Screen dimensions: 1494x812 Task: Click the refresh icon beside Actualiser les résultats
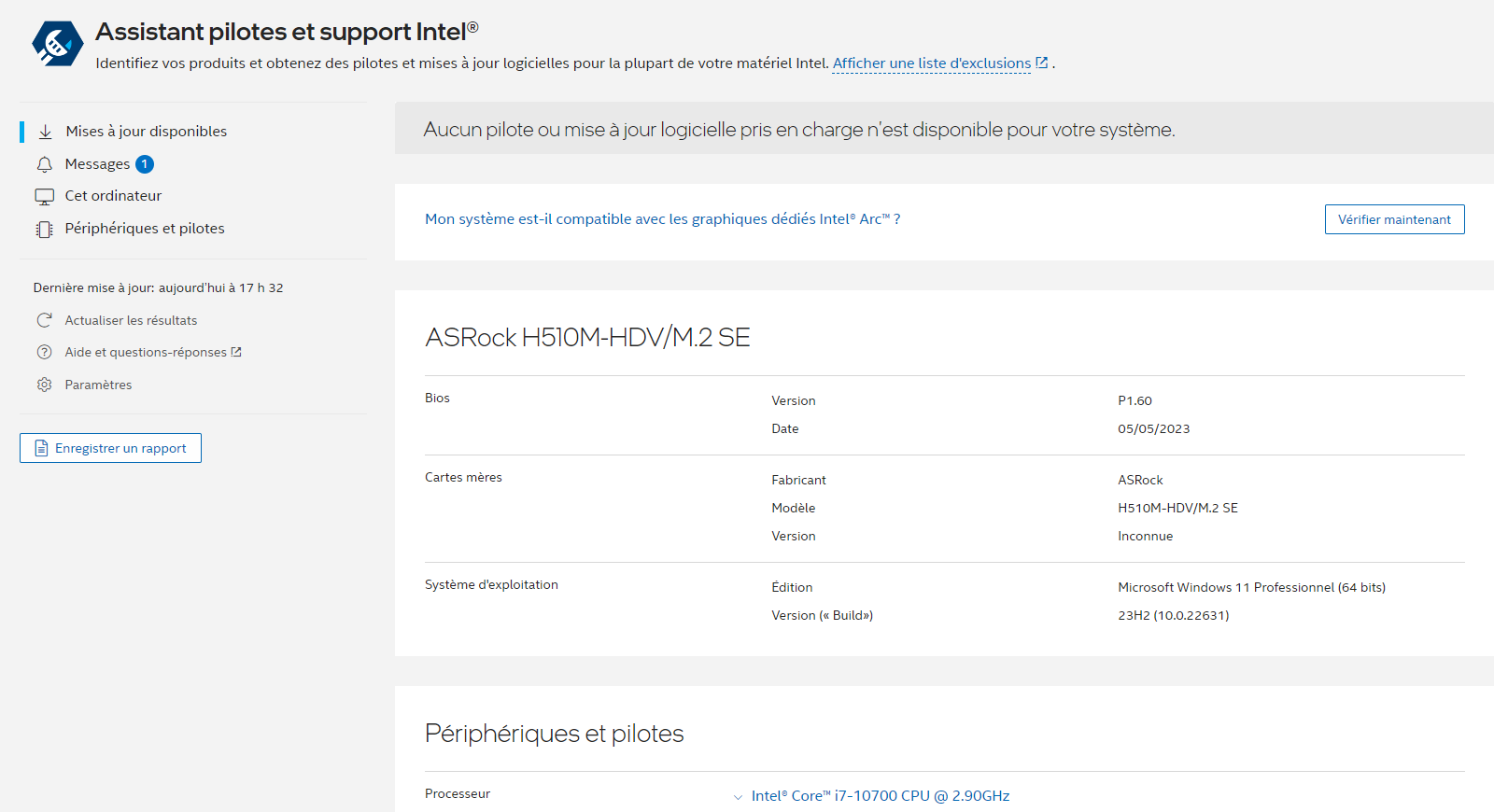[44, 320]
